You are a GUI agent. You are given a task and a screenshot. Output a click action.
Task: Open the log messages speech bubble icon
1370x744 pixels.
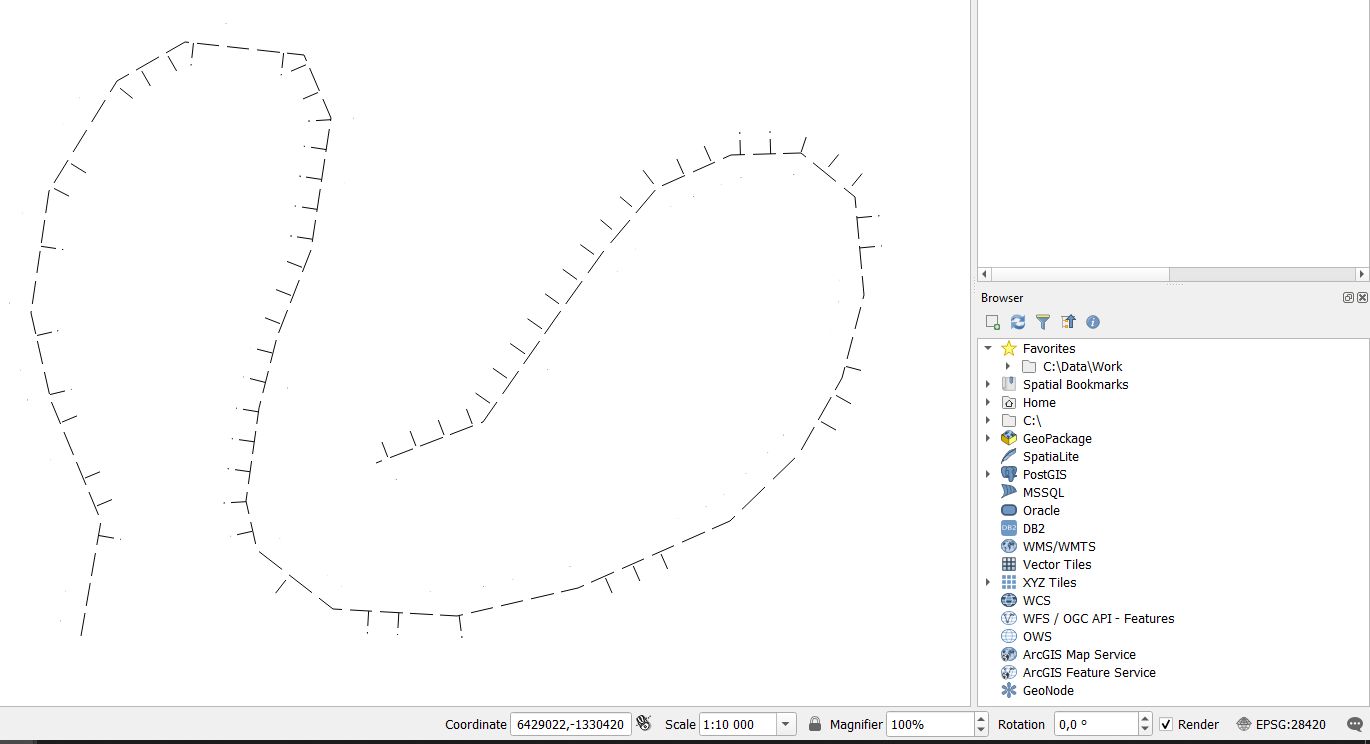point(1354,724)
